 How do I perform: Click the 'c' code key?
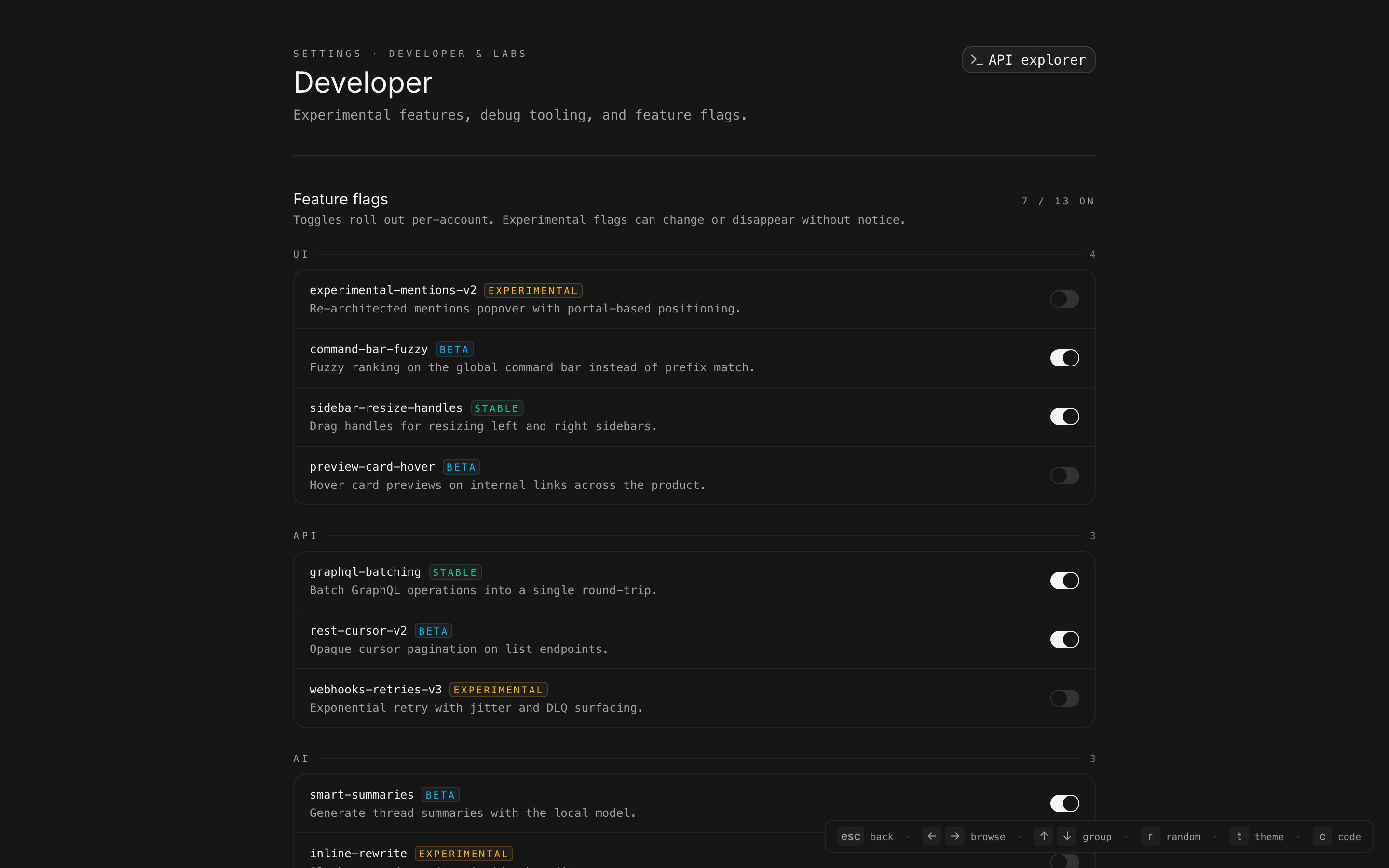click(x=1322, y=837)
